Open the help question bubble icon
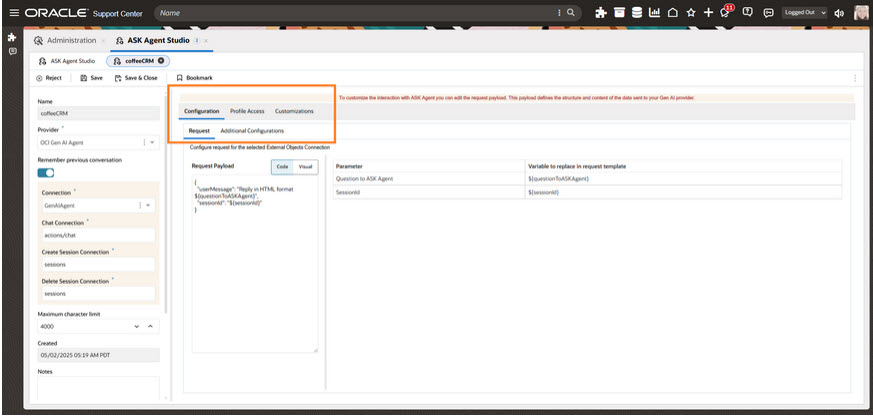Image resolution: width=873 pixels, height=416 pixels. (x=748, y=12)
